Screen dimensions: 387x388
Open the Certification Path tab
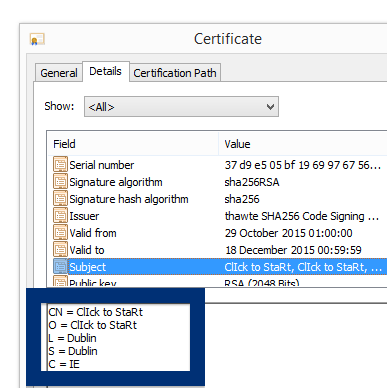point(175,73)
